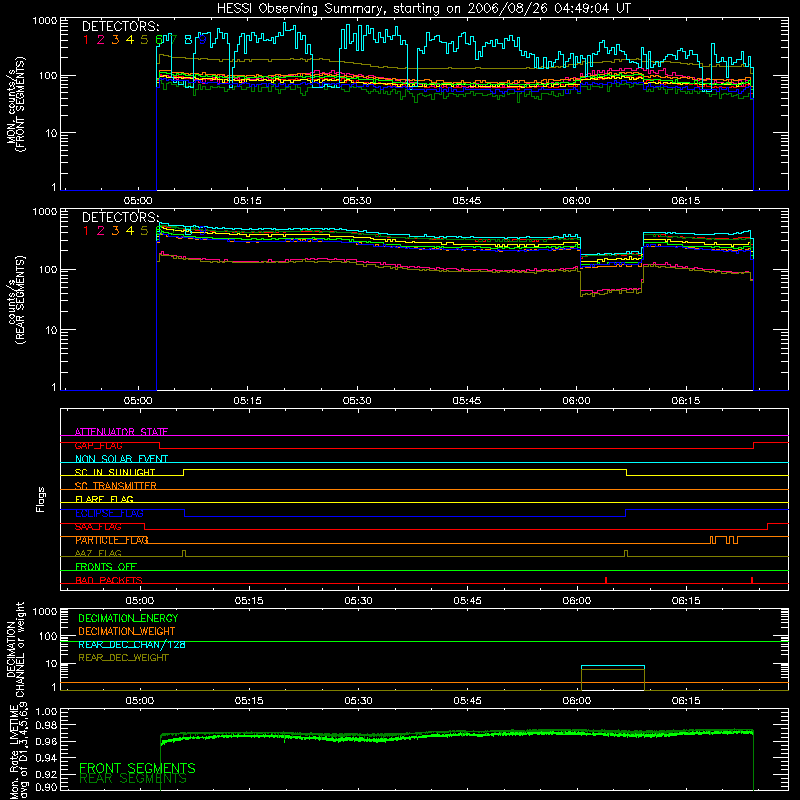This screenshot has width=800, height=800.
Task: Click the MON. counts/s front segments axis label
Action: [15, 105]
